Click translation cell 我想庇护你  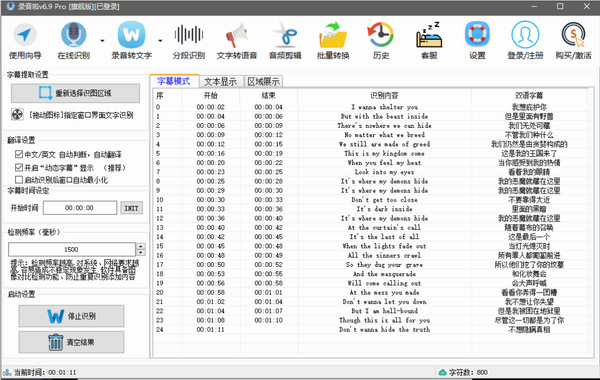click(529, 107)
